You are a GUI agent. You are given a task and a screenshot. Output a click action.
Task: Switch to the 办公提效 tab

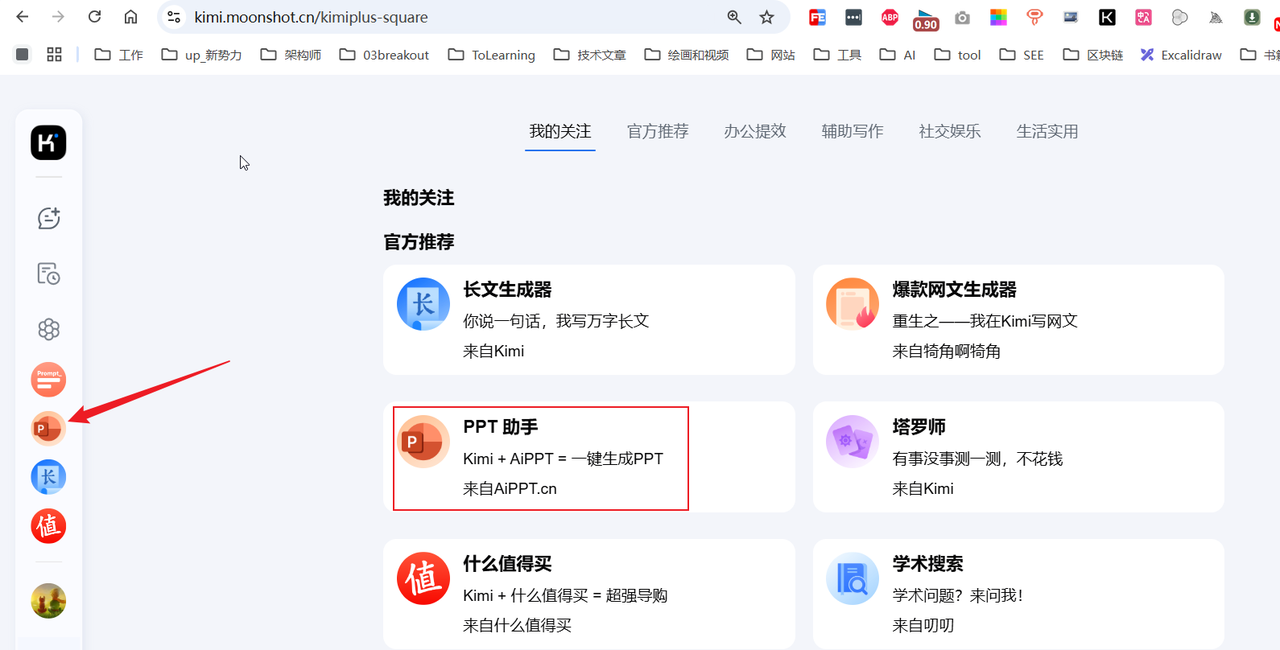click(x=755, y=131)
